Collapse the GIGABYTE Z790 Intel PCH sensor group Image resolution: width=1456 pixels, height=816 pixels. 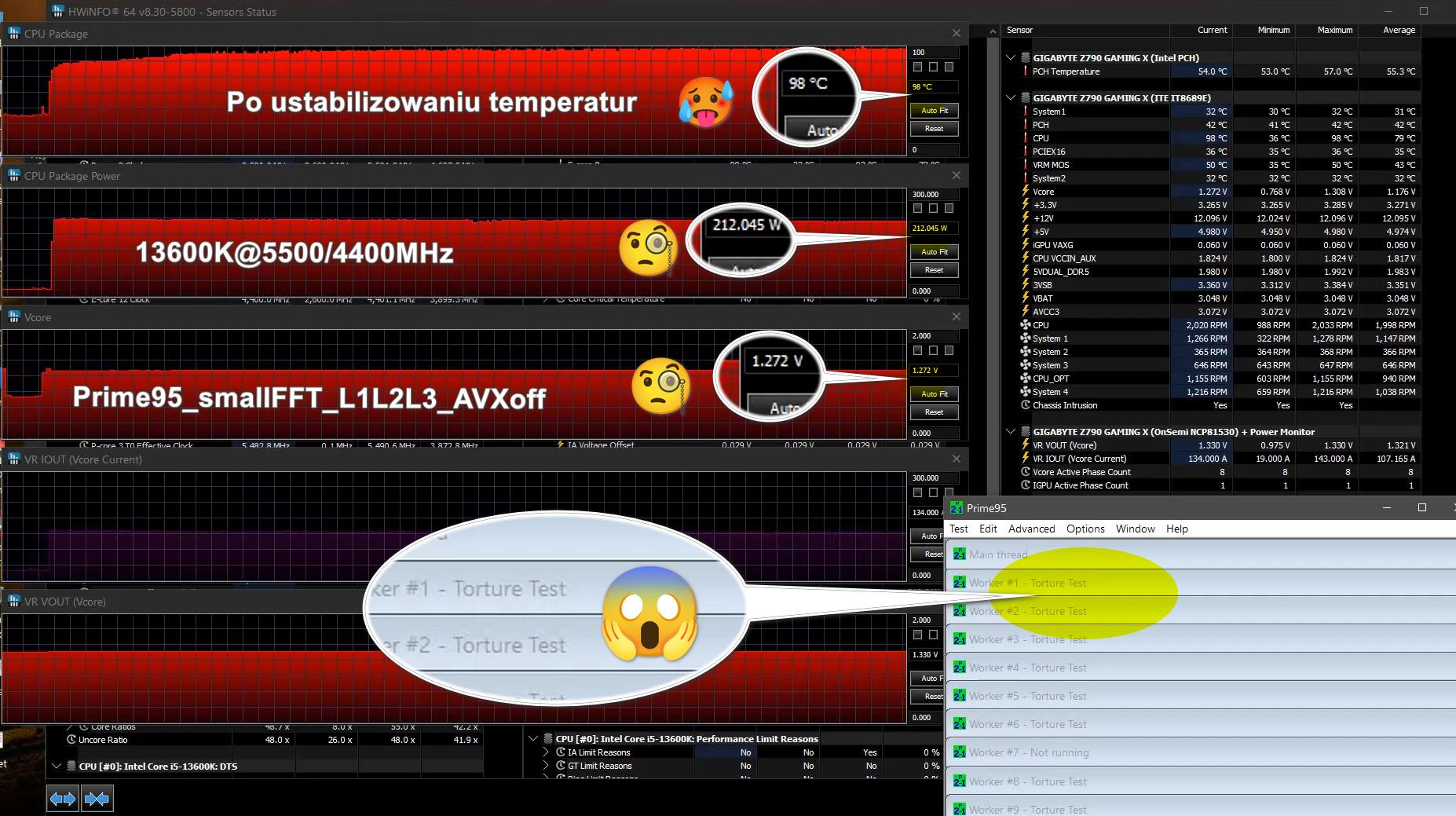[1011, 58]
